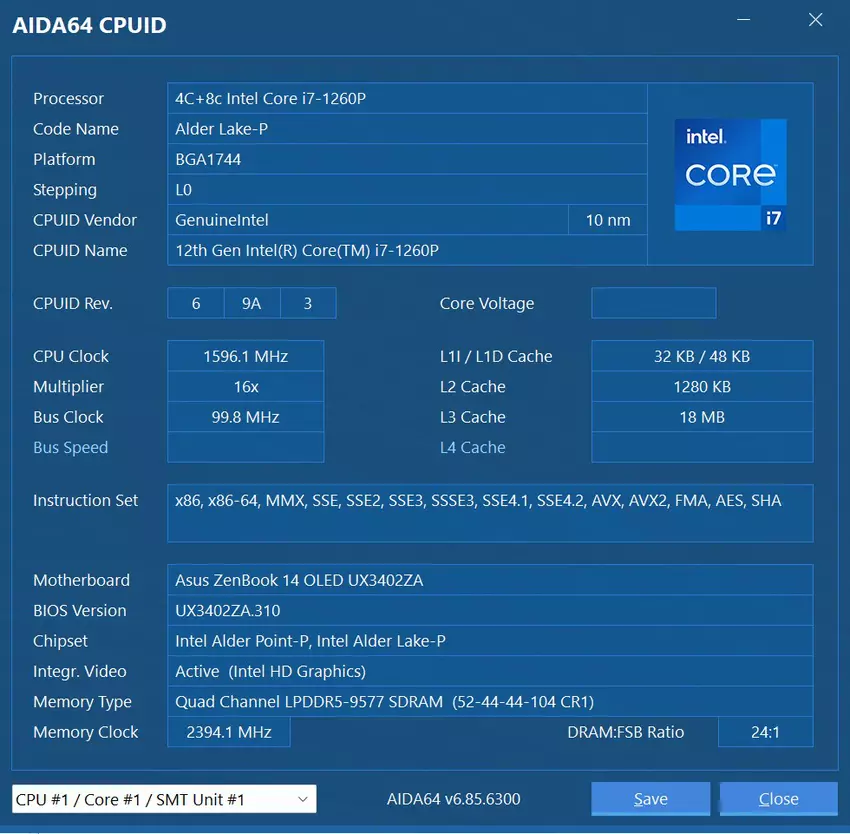Click the Motherboard Asus ZenBook field
The image size is (850, 834).
coord(489,580)
